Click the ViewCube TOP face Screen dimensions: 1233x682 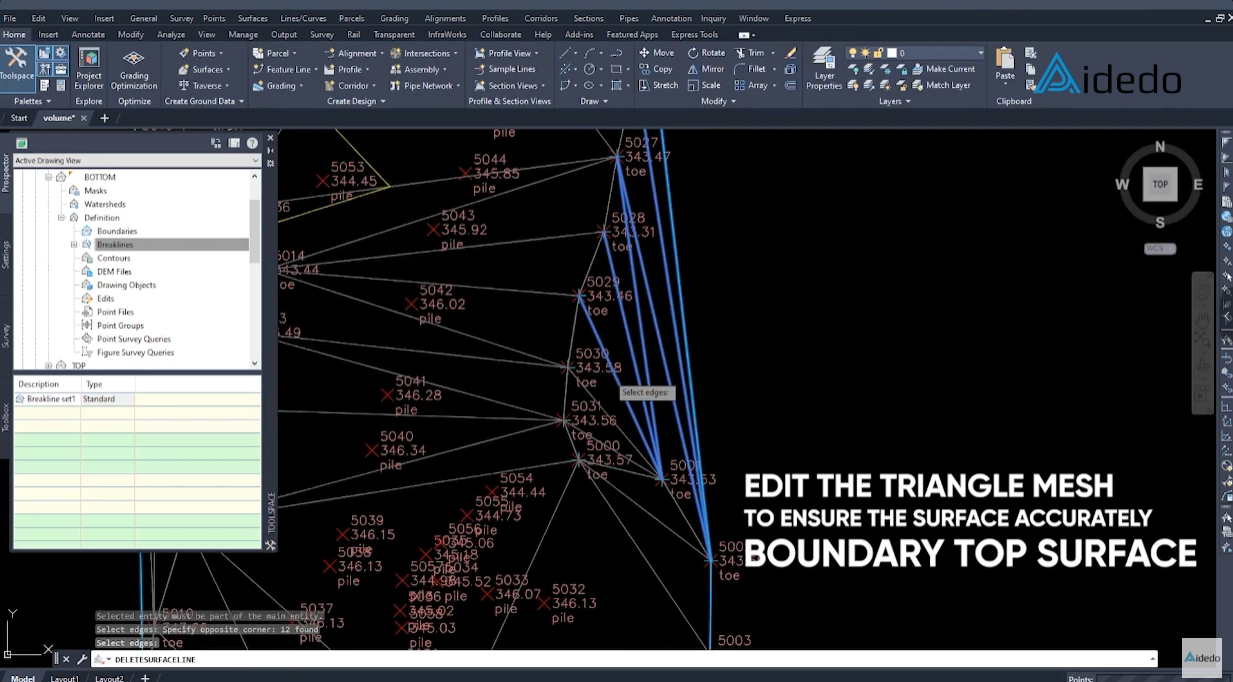coord(1160,184)
